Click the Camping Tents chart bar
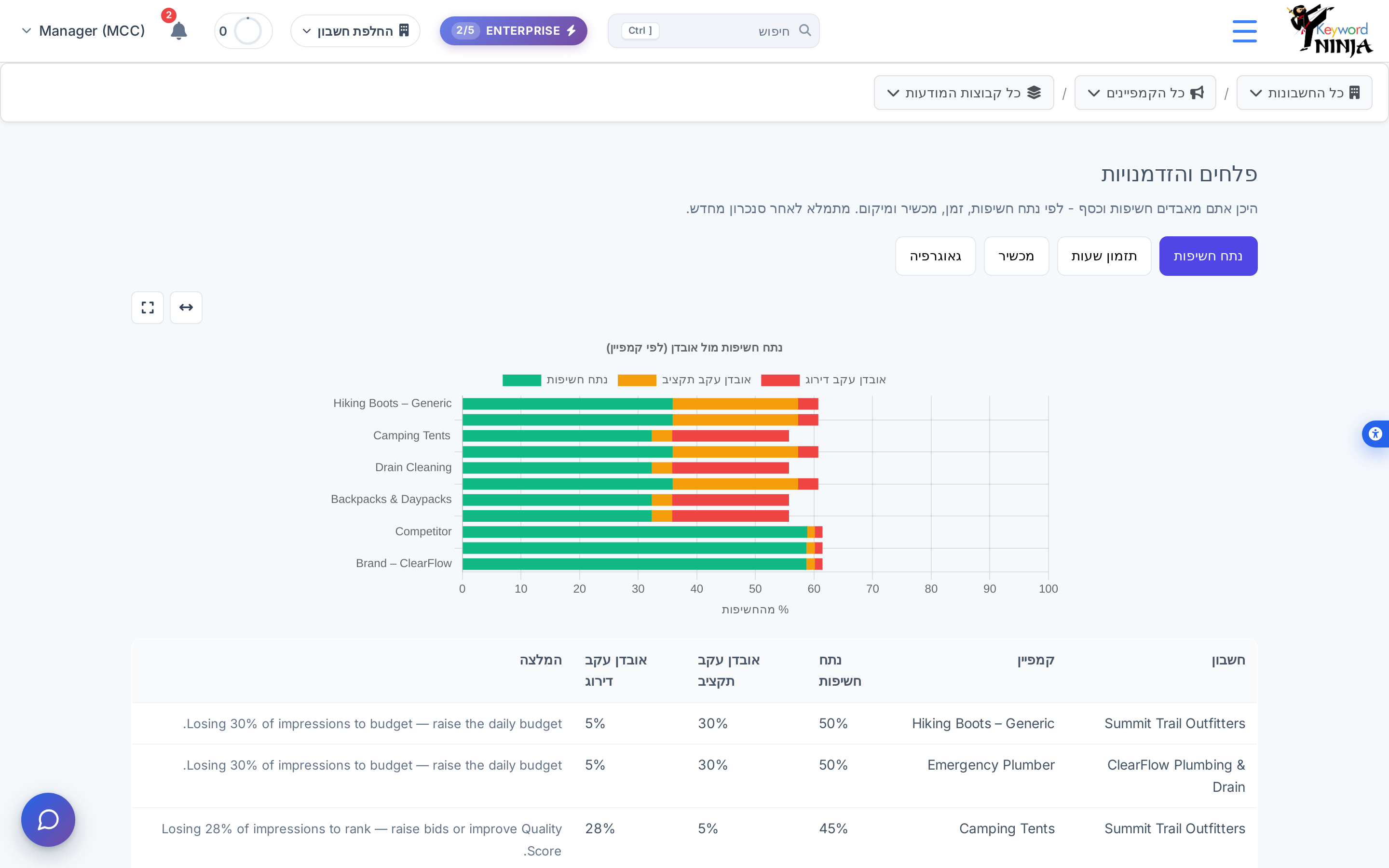The width and height of the screenshot is (1389, 868). (626, 436)
